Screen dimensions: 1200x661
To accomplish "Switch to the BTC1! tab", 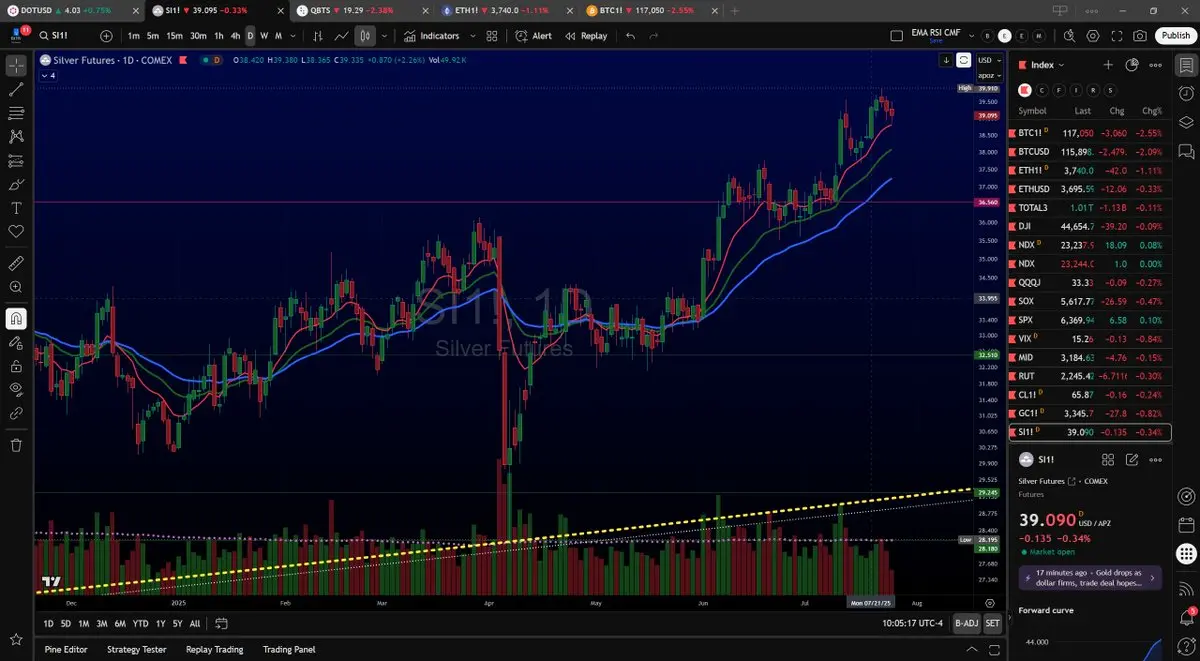I will click(x=648, y=10).
